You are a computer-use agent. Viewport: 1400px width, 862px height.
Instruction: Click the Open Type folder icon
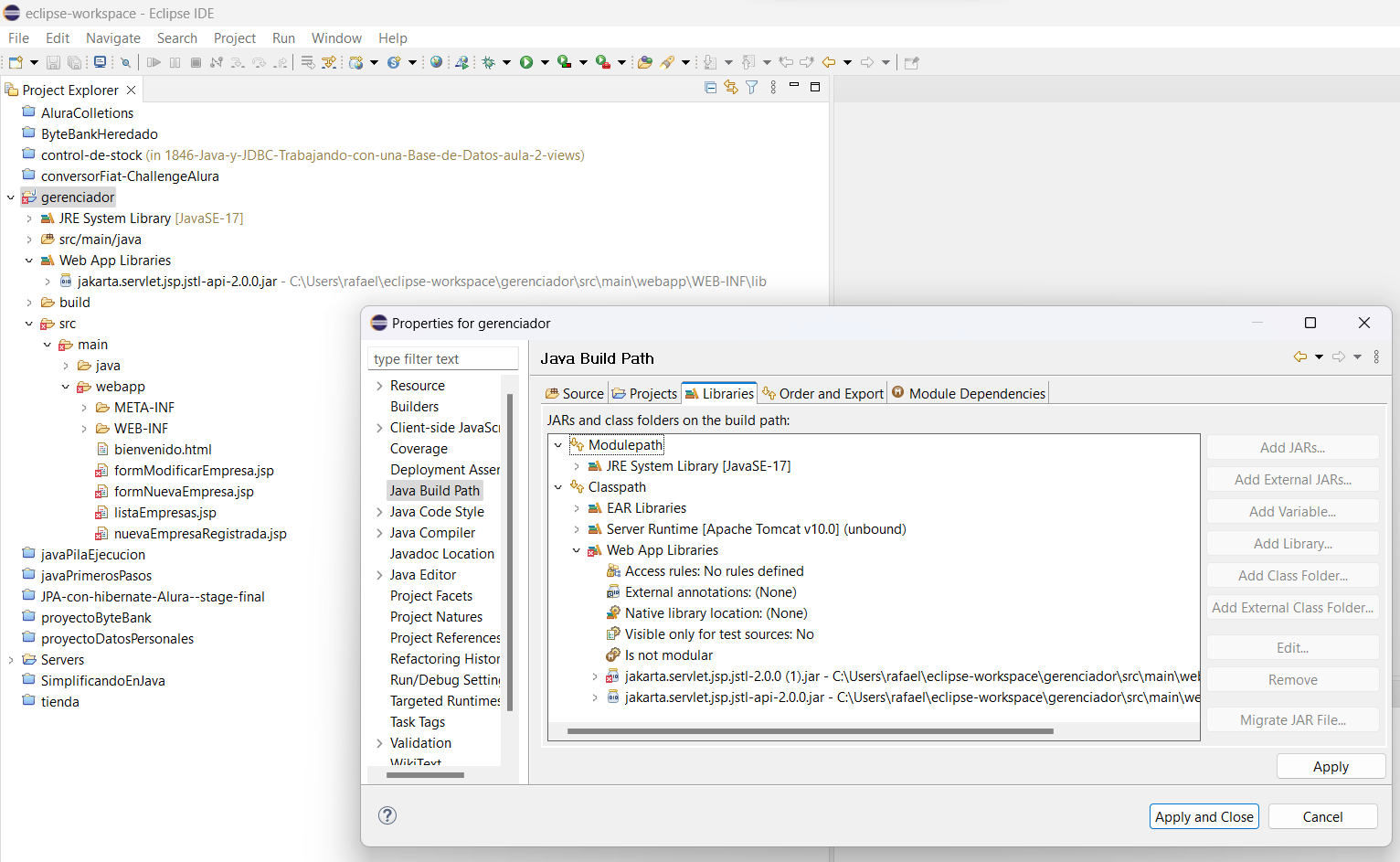(645, 62)
